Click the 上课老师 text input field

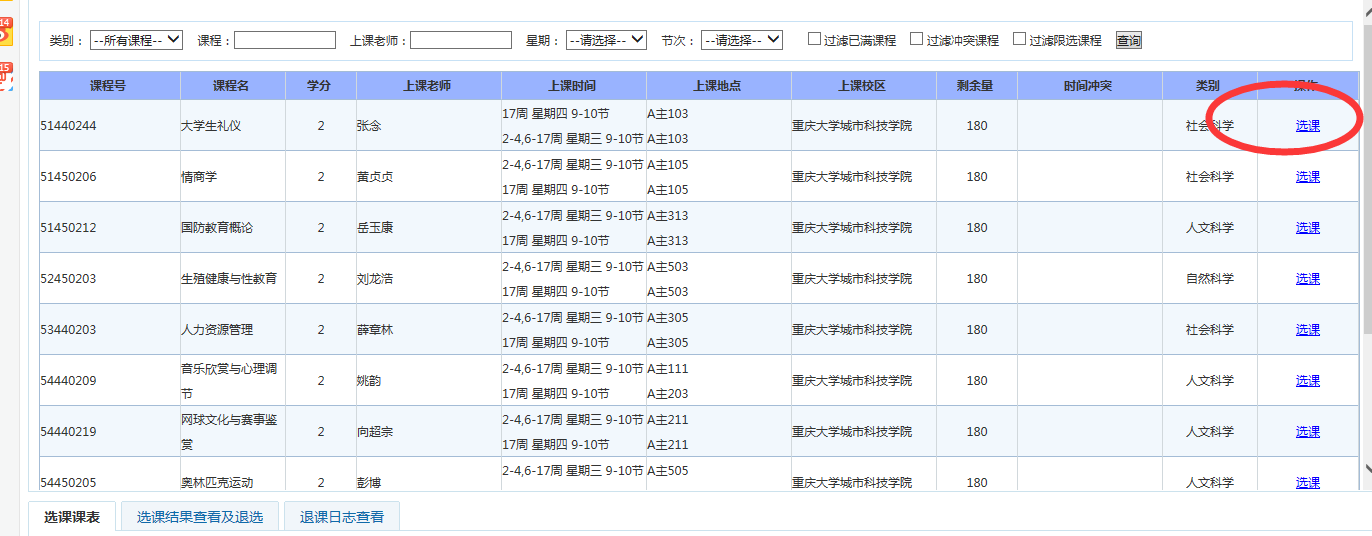tap(460, 40)
